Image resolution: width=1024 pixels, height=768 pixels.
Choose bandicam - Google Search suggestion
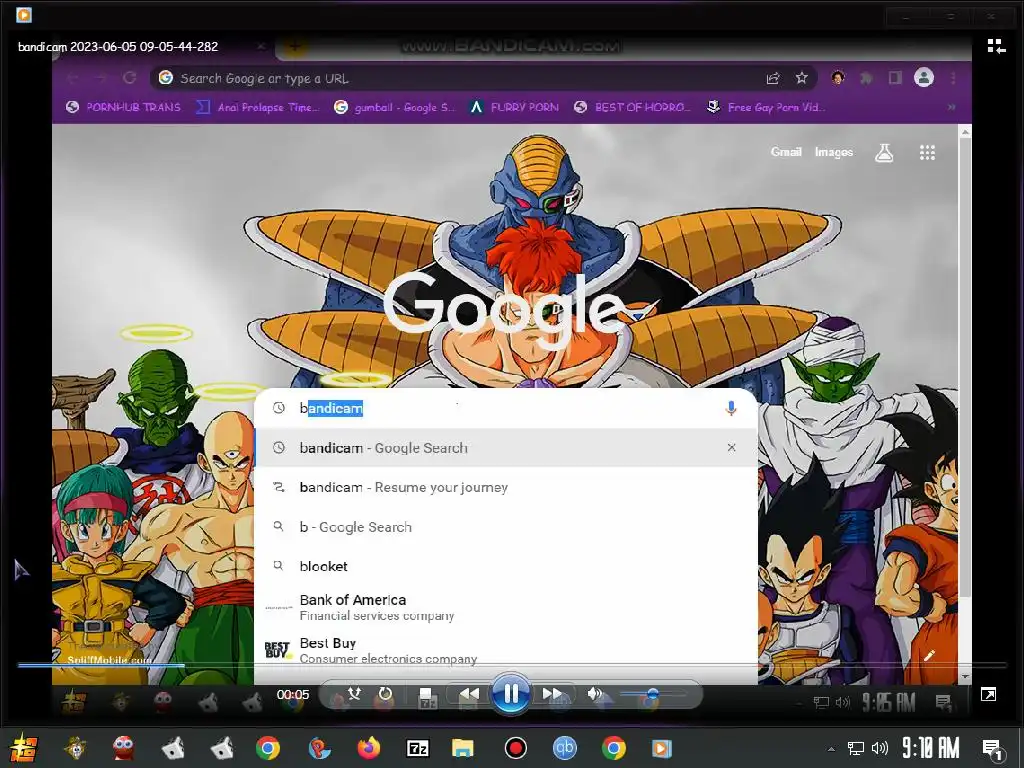pyautogui.click(x=505, y=448)
